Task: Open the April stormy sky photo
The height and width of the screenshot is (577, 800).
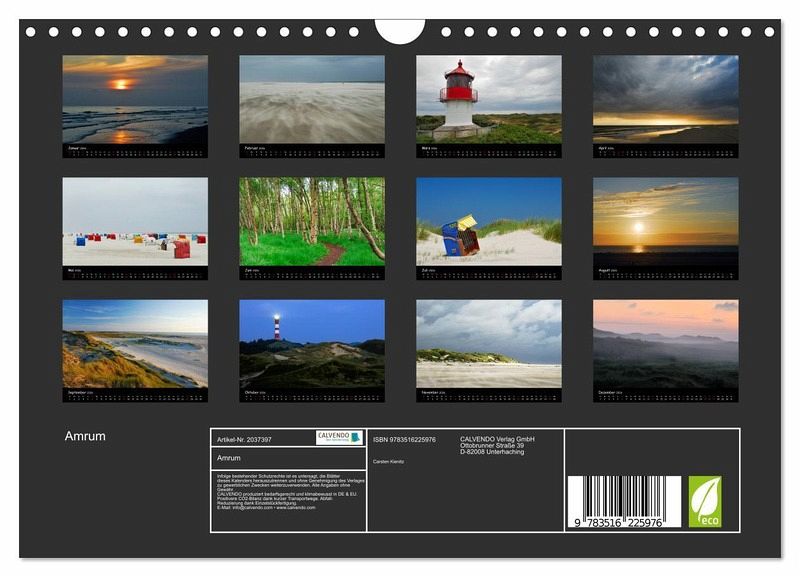Action: tap(666, 99)
